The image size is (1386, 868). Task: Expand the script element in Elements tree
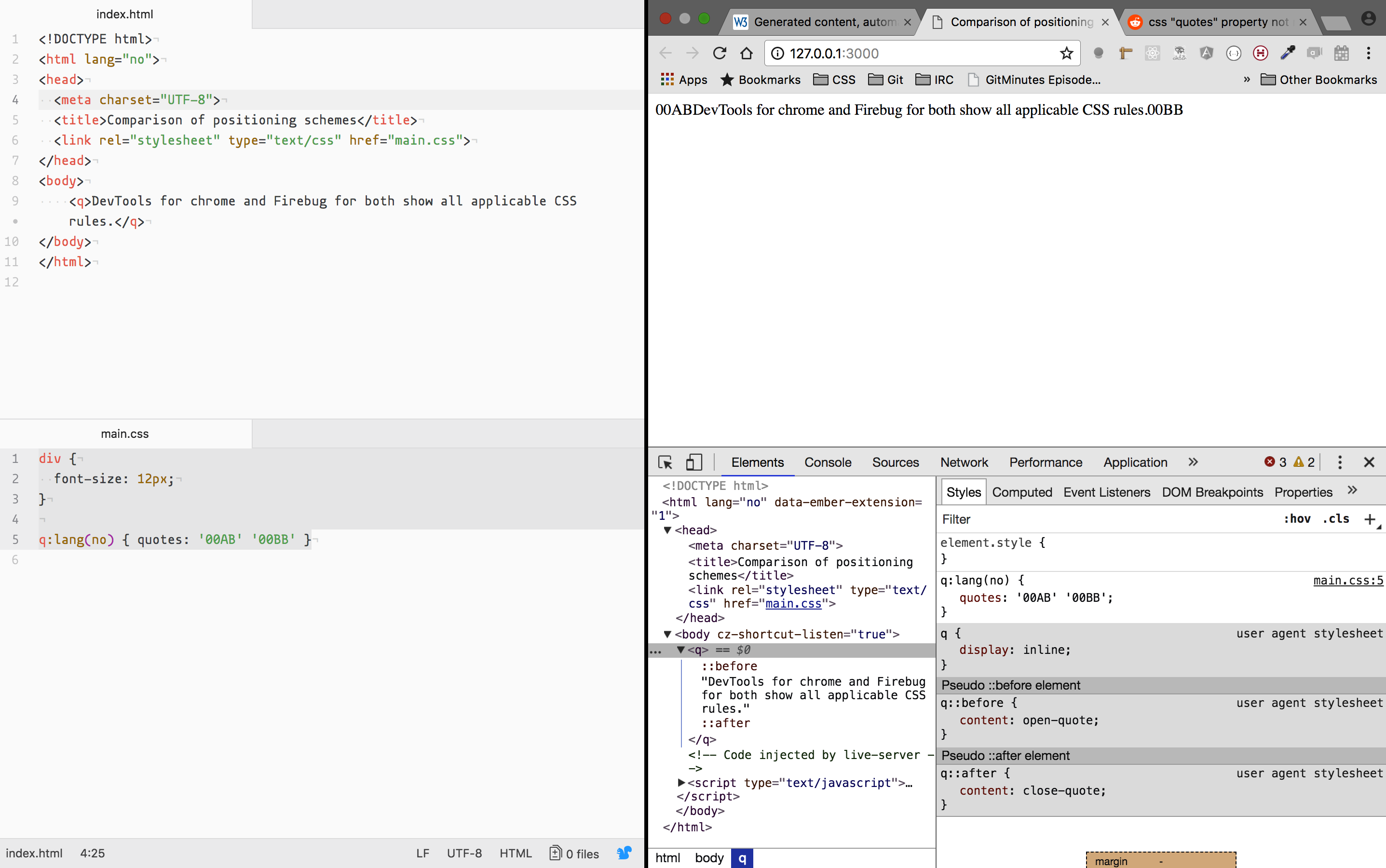pyautogui.click(x=680, y=783)
